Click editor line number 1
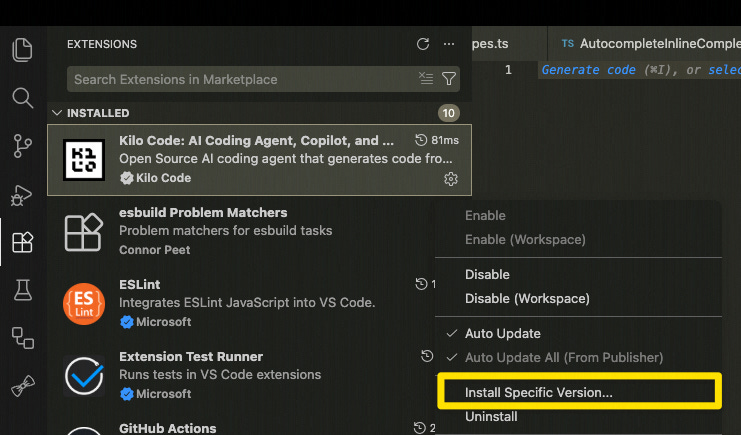The height and width of the screenshot is (435, 741). [x=508, y=70]
